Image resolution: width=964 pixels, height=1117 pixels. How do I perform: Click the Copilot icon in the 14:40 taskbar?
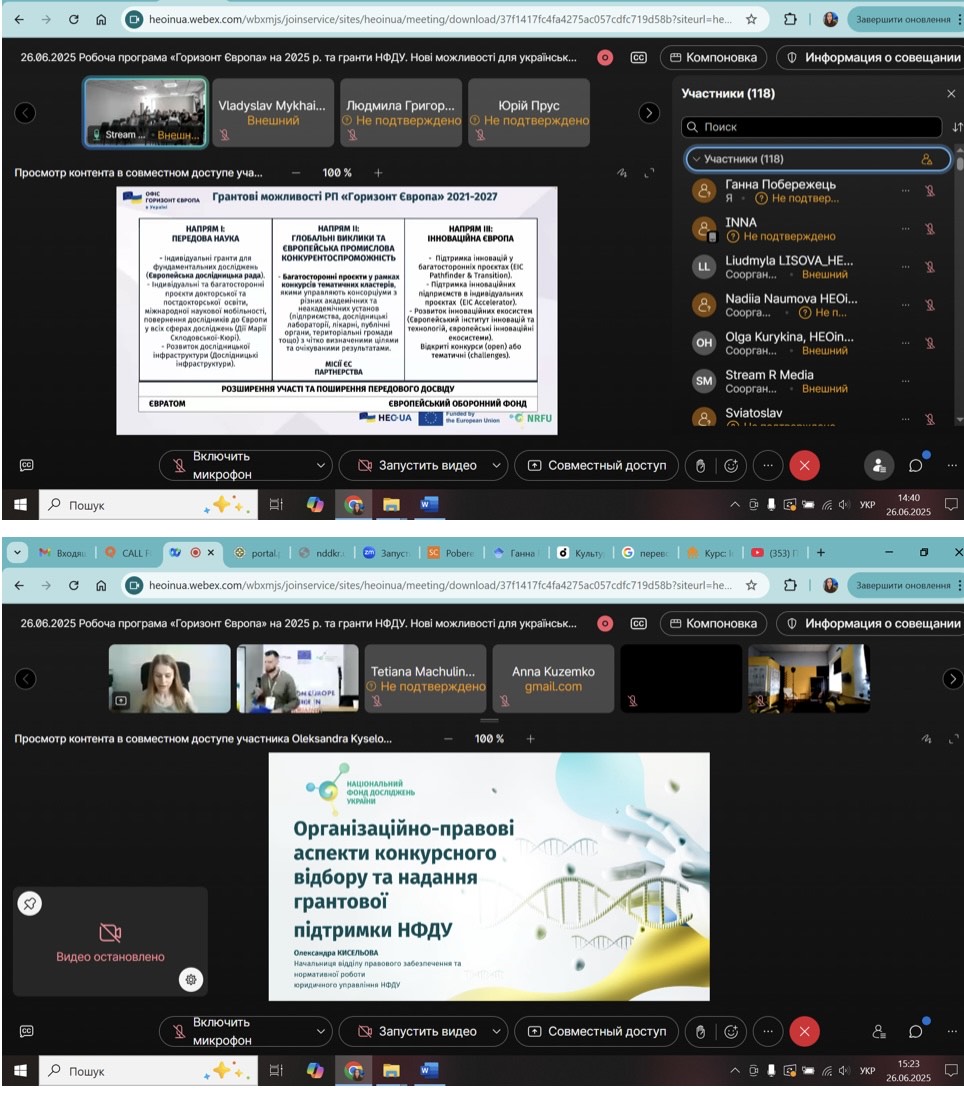click(x=315, y=505)
